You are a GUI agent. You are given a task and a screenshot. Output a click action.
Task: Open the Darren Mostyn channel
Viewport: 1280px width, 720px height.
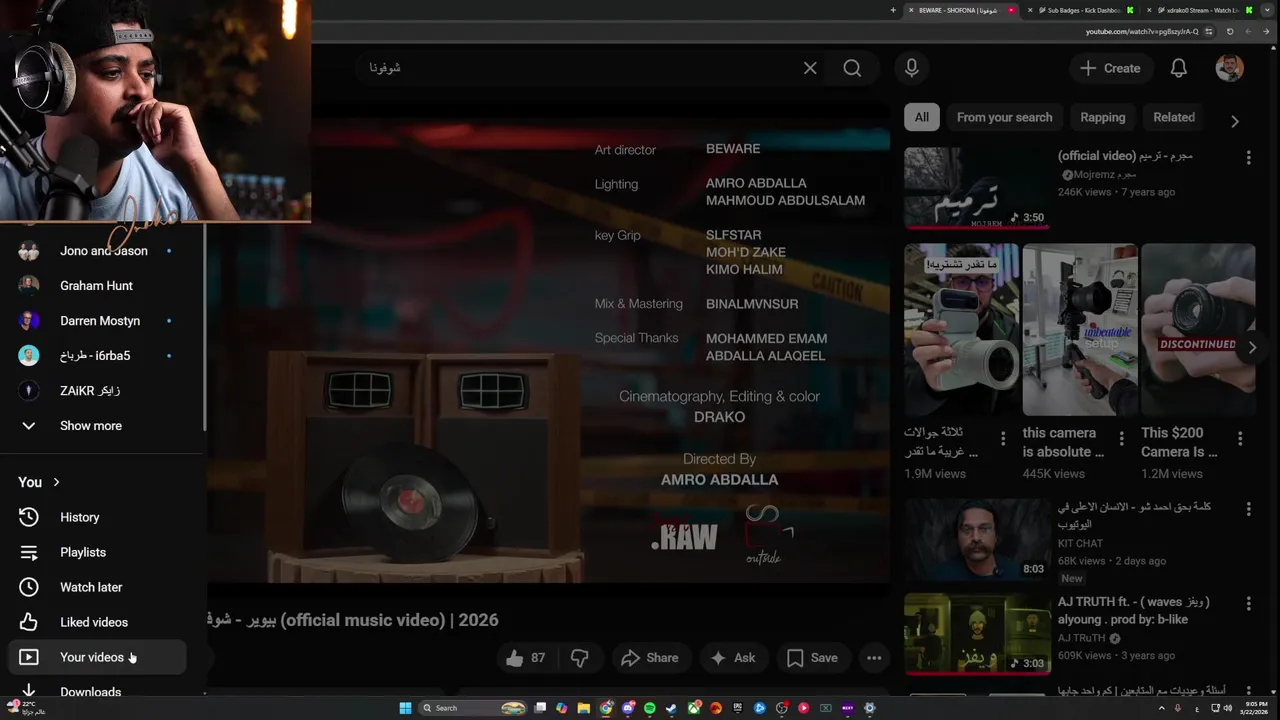coord(96,321)
